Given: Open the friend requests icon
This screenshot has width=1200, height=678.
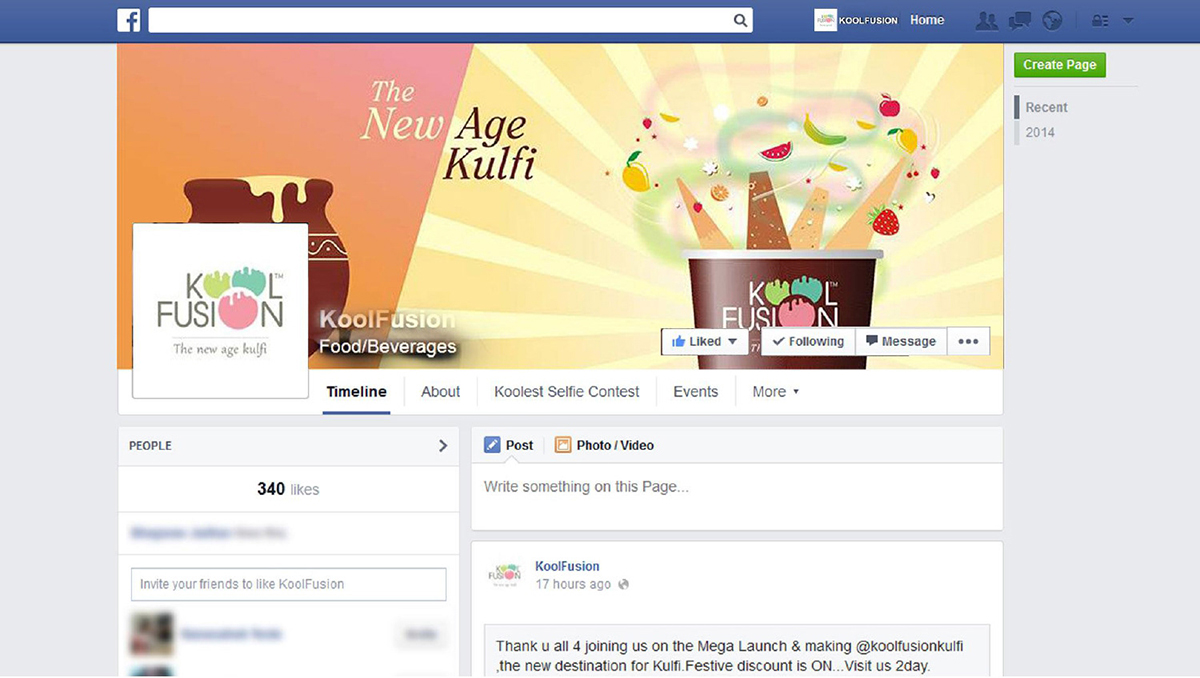Looking at the screenshot, I should click(x=987, y=20).
